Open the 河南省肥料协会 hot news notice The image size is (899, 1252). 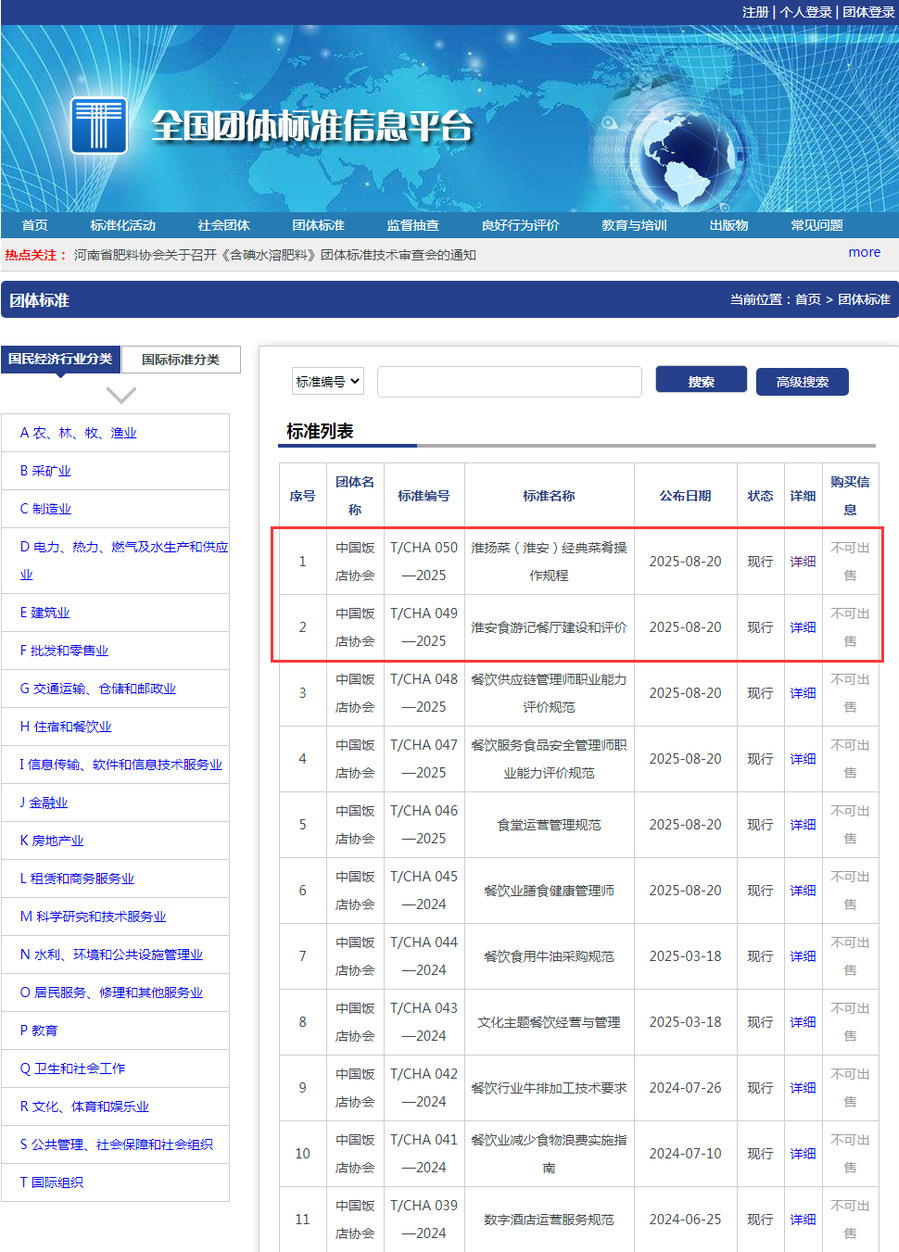click(275, 255)
